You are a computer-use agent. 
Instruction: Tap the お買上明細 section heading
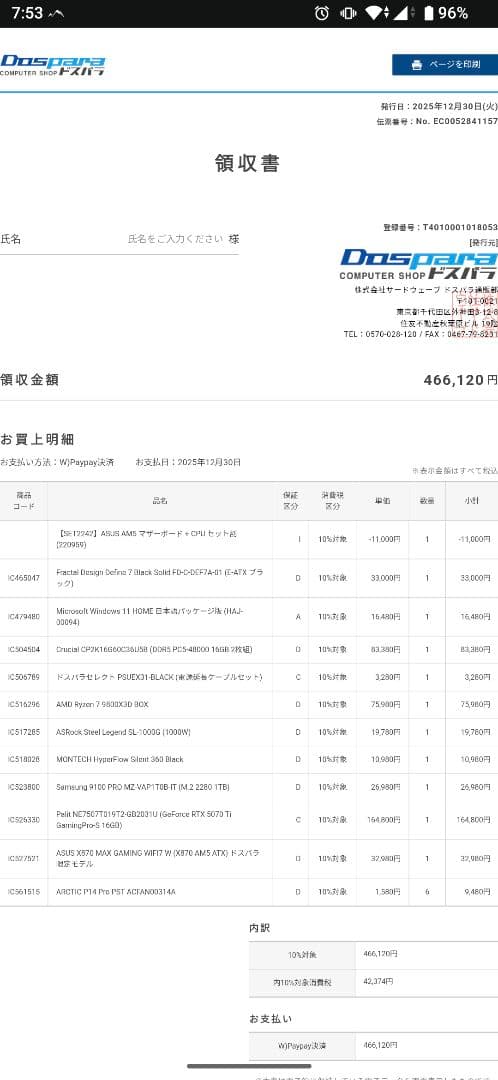(37, 439)
